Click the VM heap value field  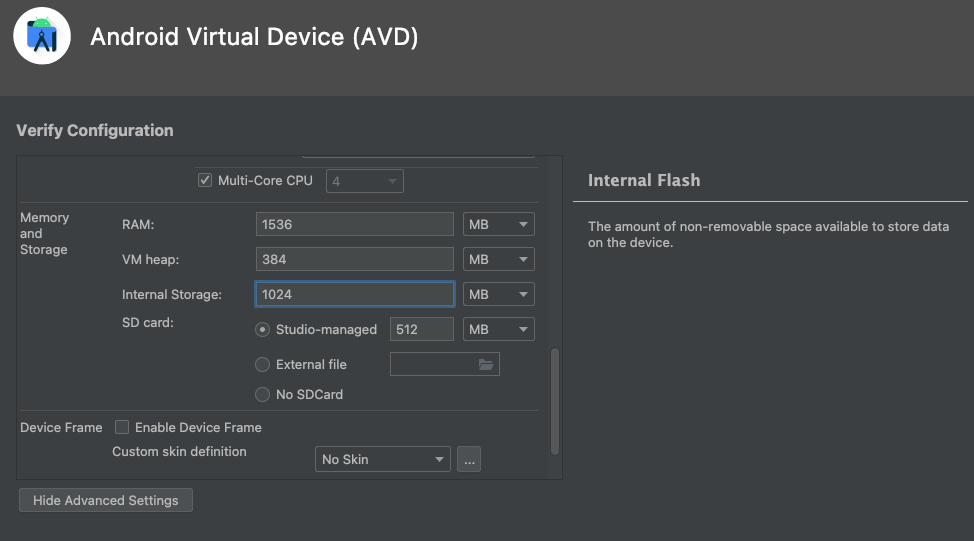(x=354, y=260)
